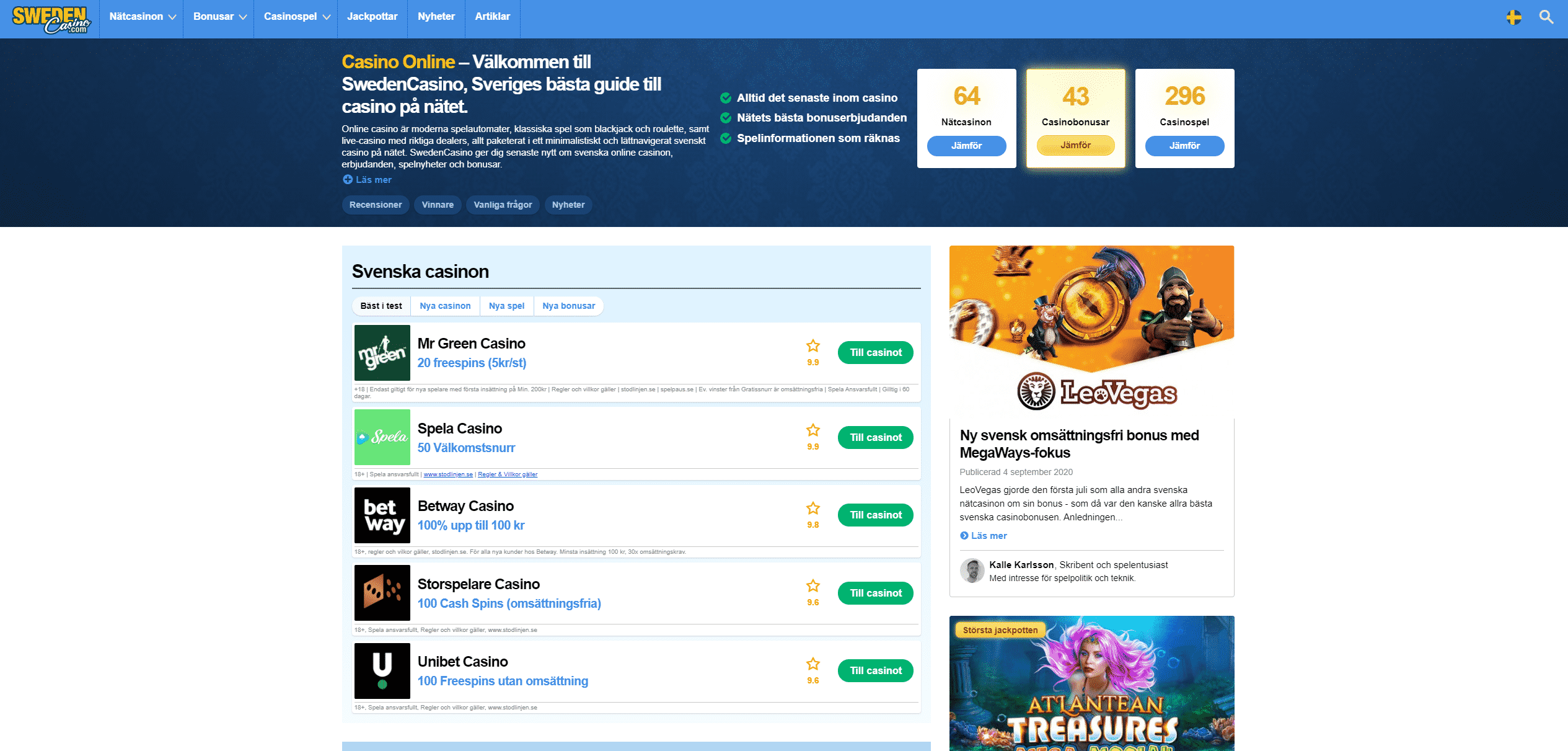
Task: Open the MegaWays-fokus article headline
Action: click(x=1079, y=444)
